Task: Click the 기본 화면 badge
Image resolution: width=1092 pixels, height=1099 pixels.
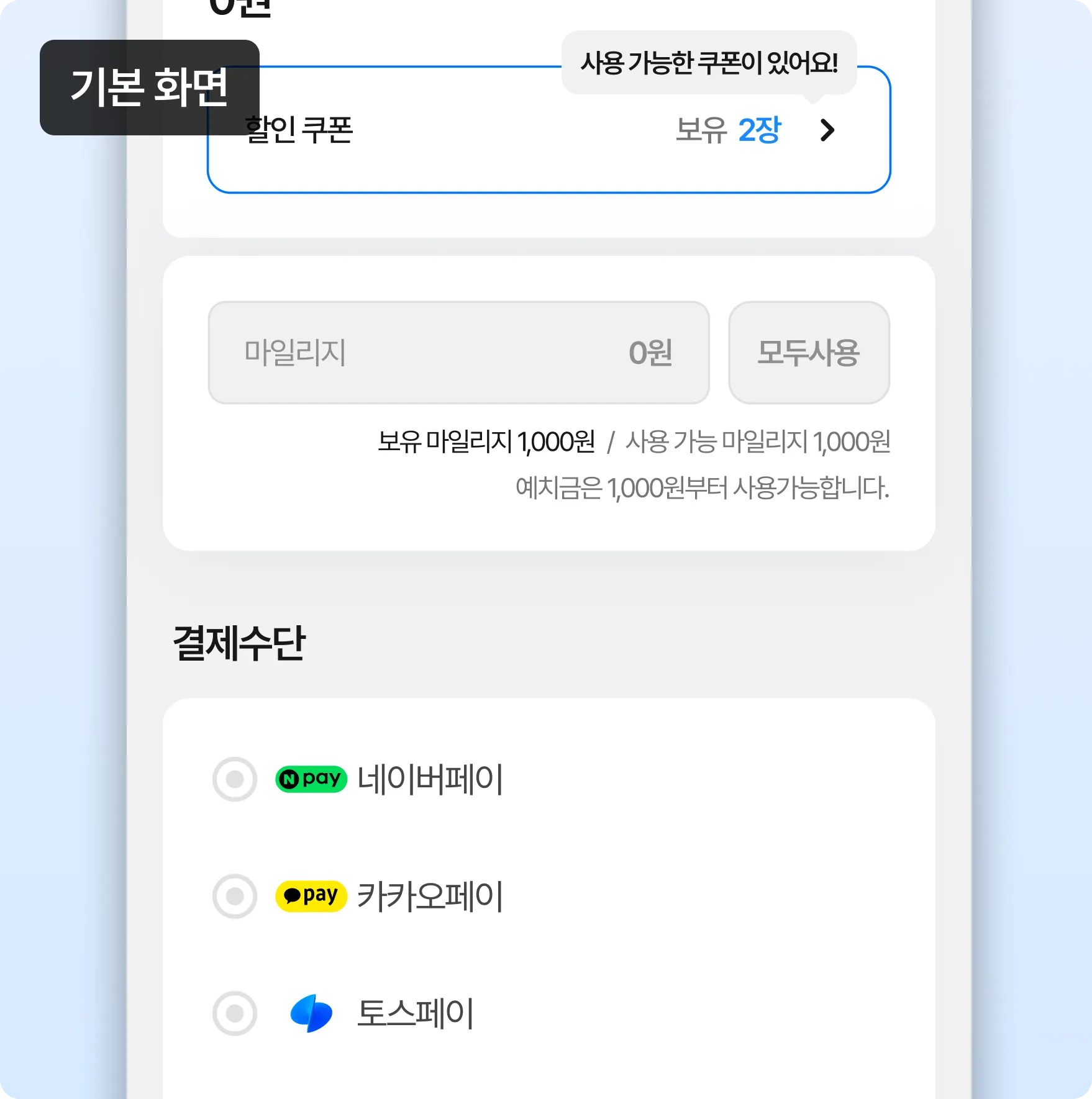Action: pyautogui.click(x=149, y=87)
